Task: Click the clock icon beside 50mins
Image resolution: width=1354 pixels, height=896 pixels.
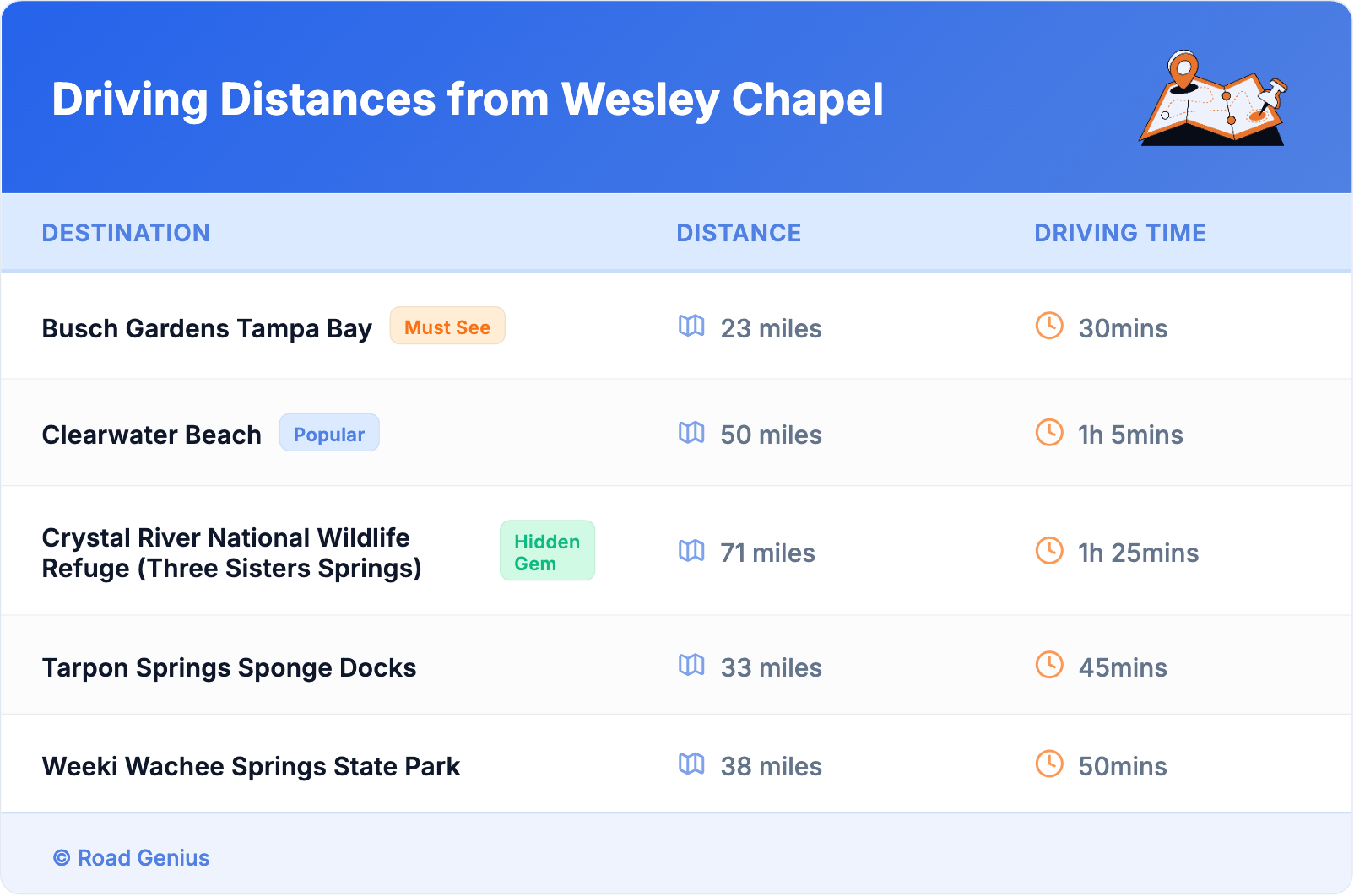Action: (x=1049, y=764)
